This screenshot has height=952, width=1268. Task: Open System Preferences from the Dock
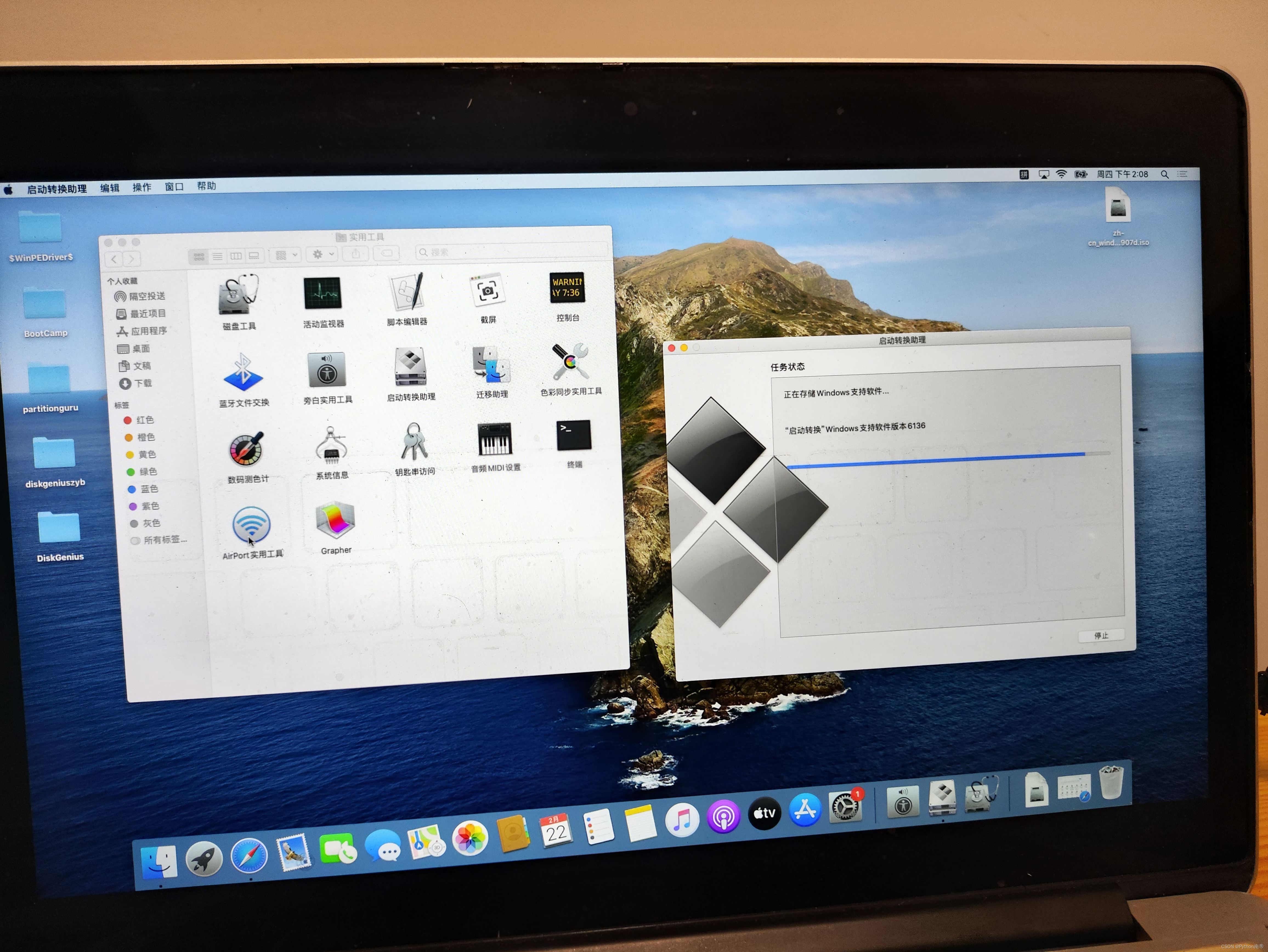[x=845, y=807]
